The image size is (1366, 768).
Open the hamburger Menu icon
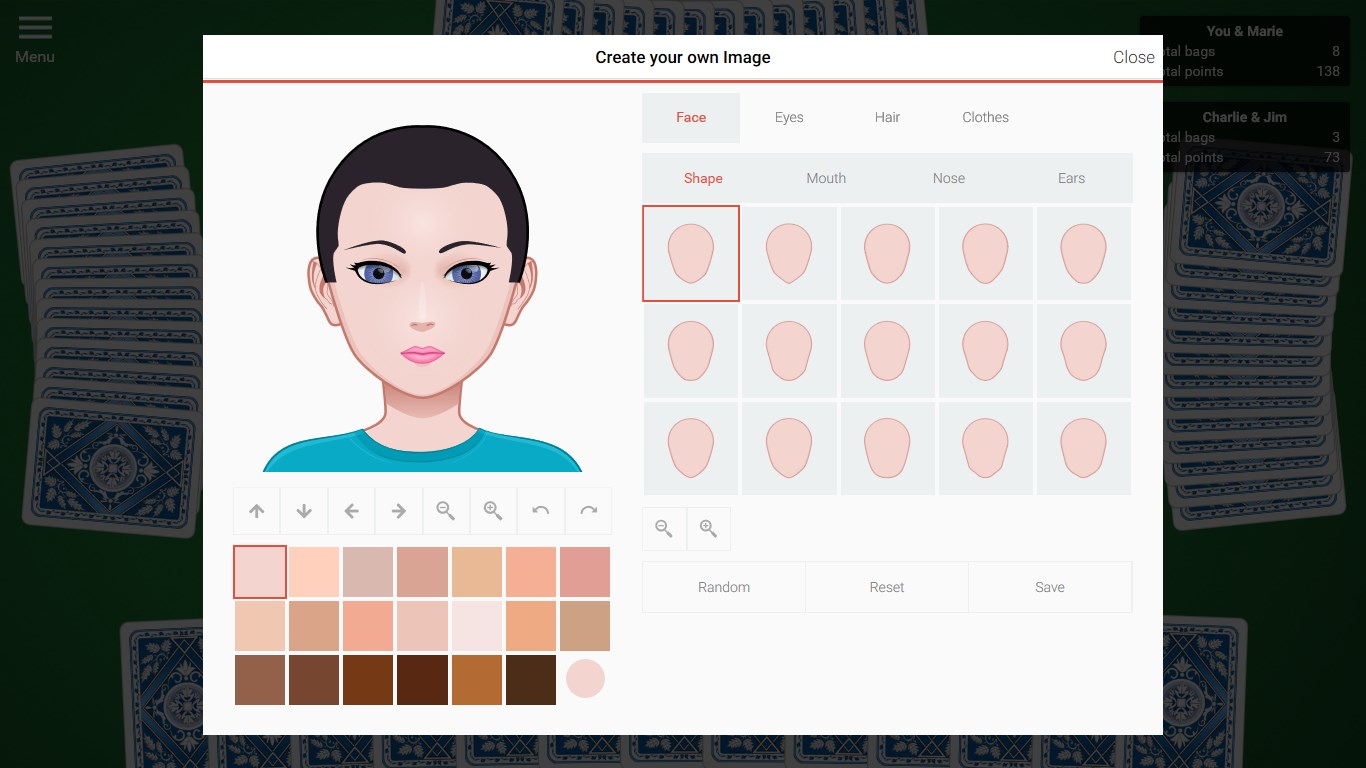35,28
